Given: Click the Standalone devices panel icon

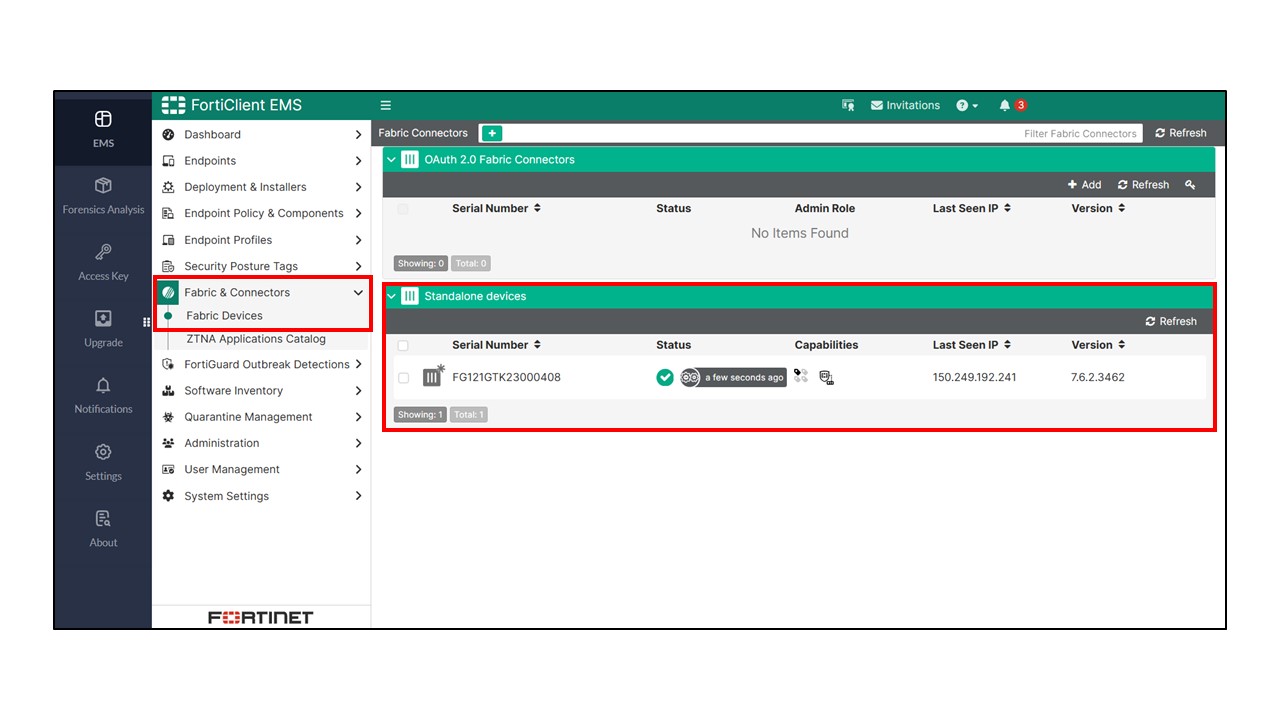Looking at the screenshot, I should coord(410,296).
